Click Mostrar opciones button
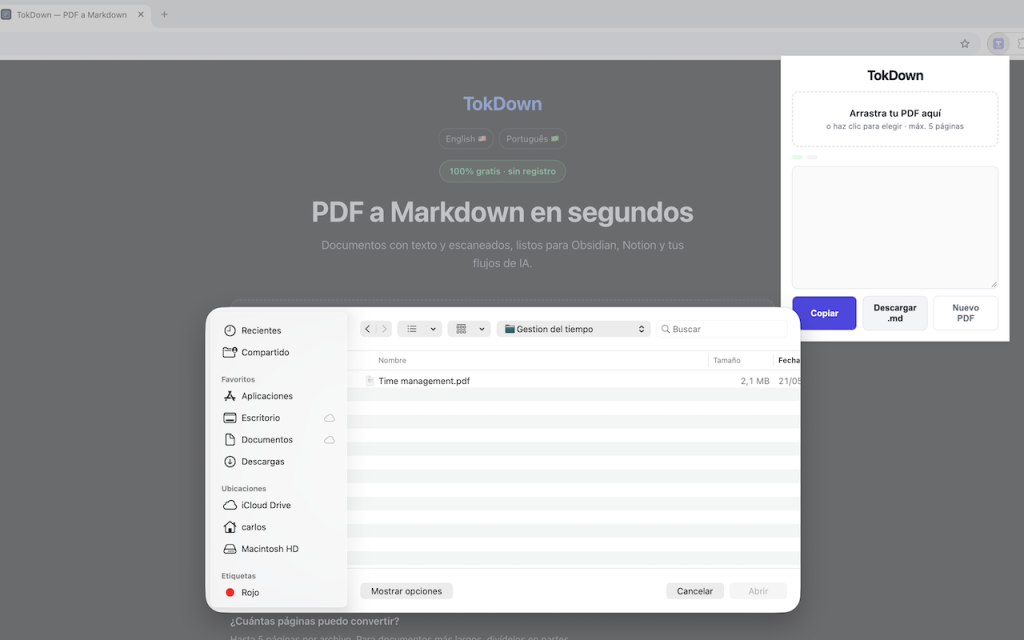 (406, 591)
